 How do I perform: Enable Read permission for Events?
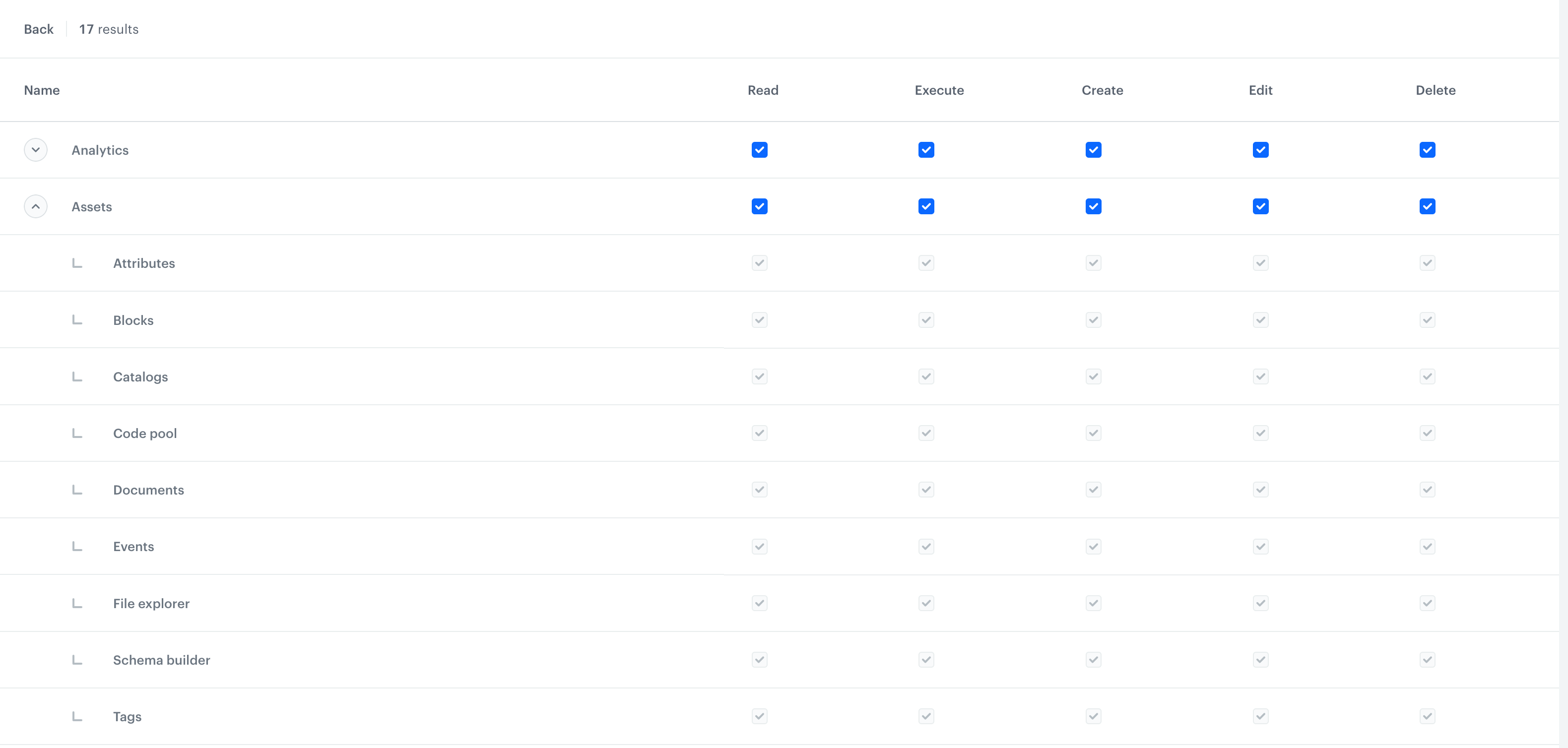click(759, 547)
